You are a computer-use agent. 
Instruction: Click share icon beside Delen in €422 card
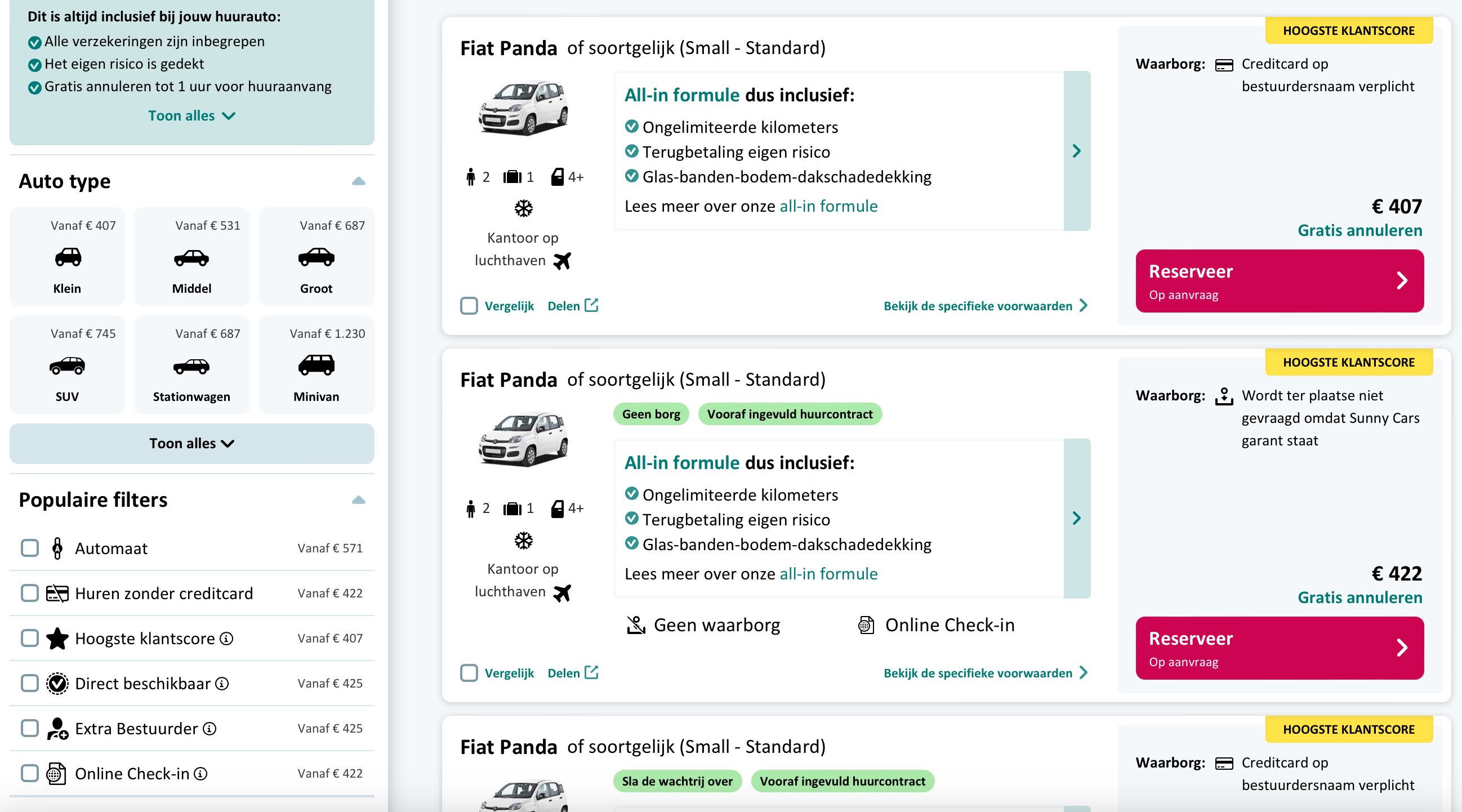click(x=591, y=672)
